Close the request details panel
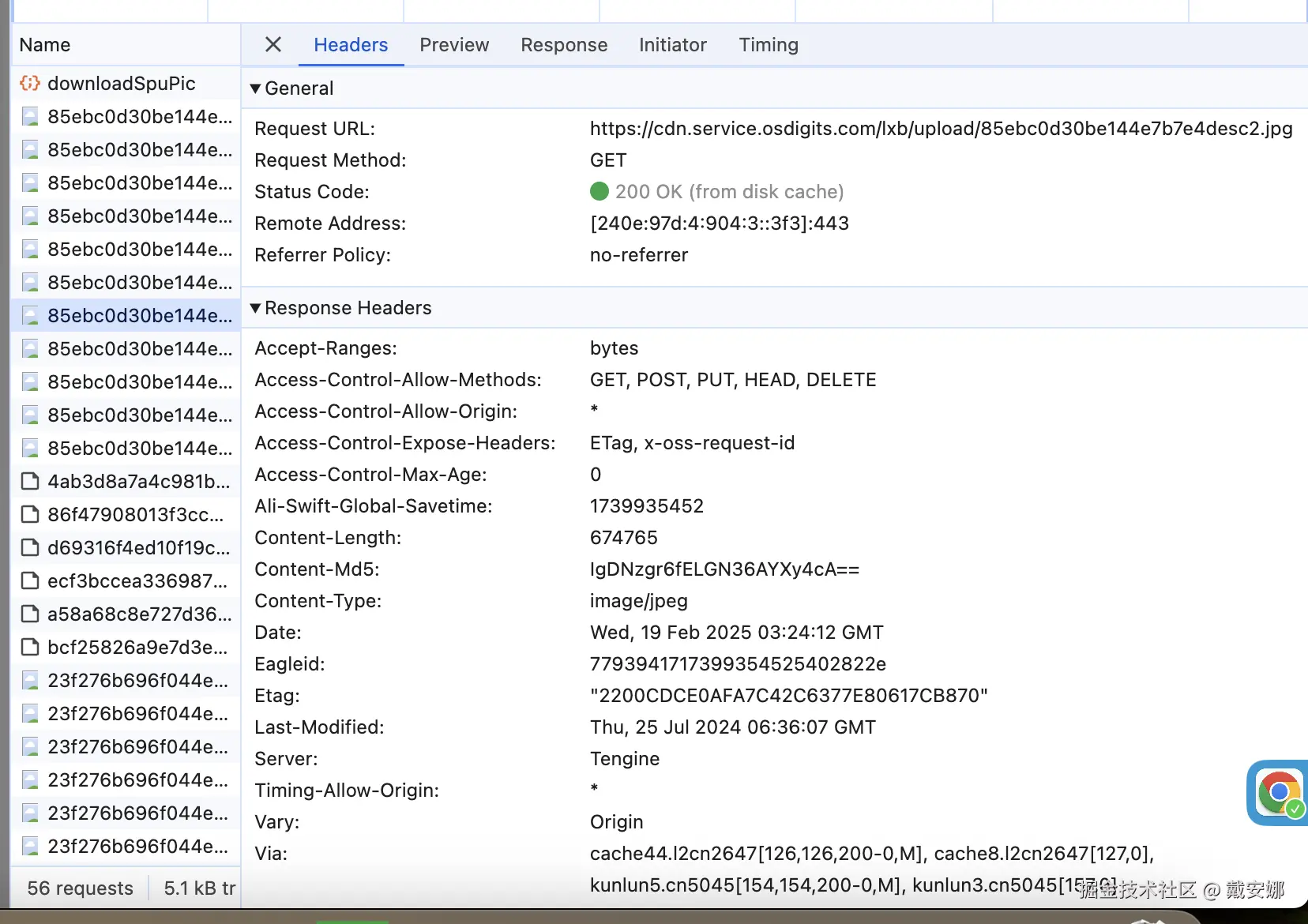 click(272, 45)
